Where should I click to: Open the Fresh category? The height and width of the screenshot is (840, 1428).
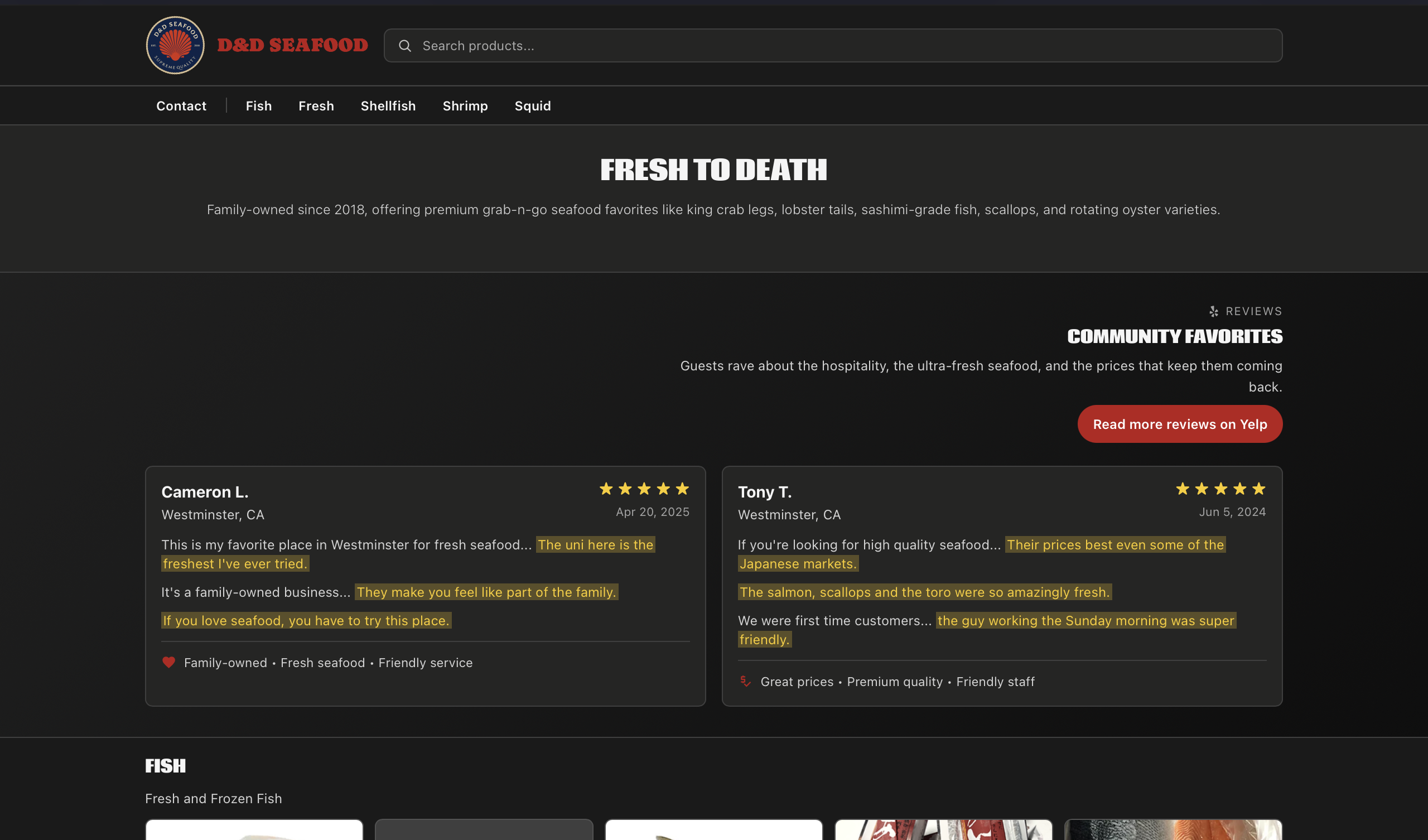point(316,106)
